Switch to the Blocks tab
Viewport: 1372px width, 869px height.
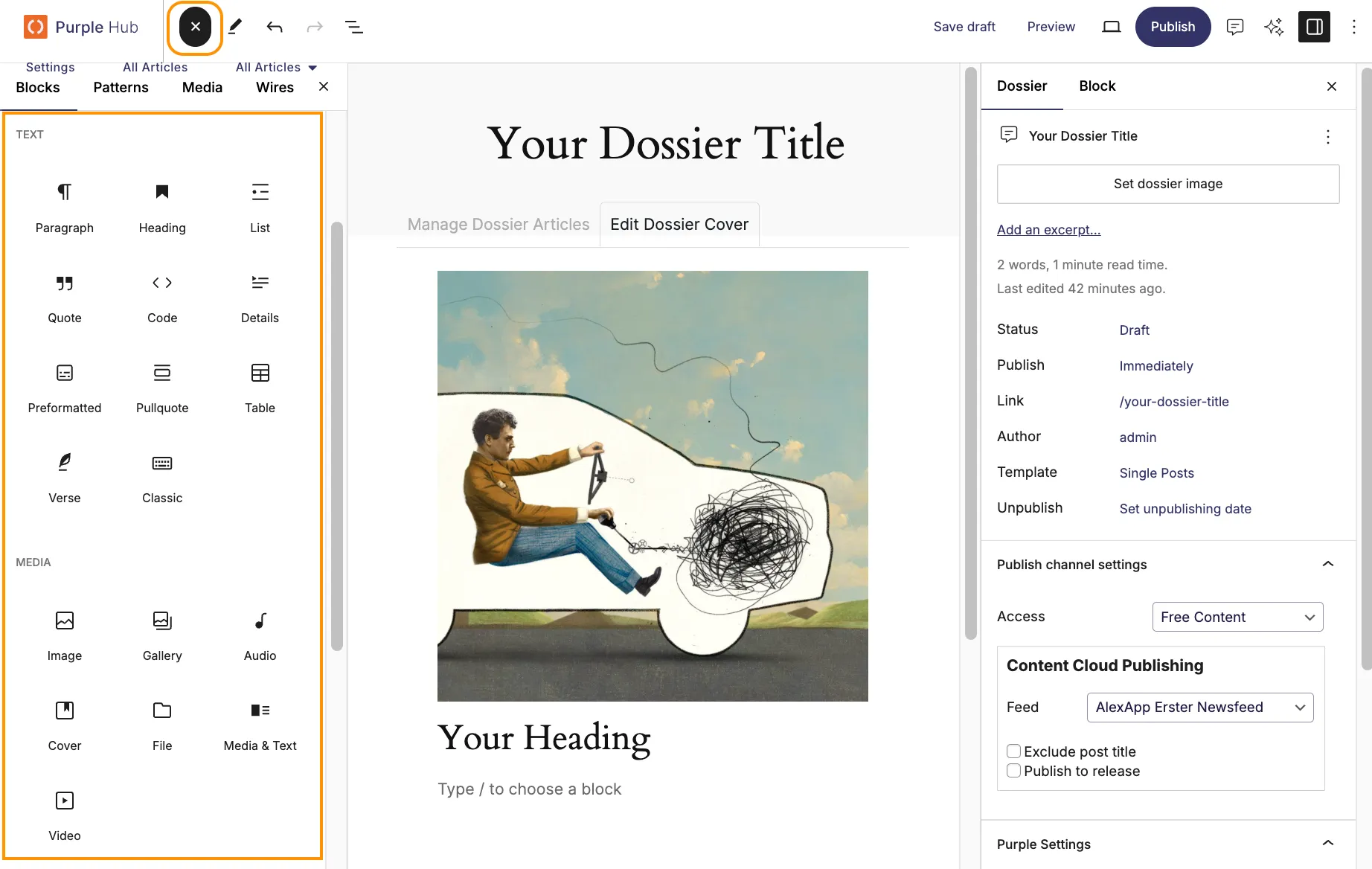pyautogui.click(x=38, y=88)
